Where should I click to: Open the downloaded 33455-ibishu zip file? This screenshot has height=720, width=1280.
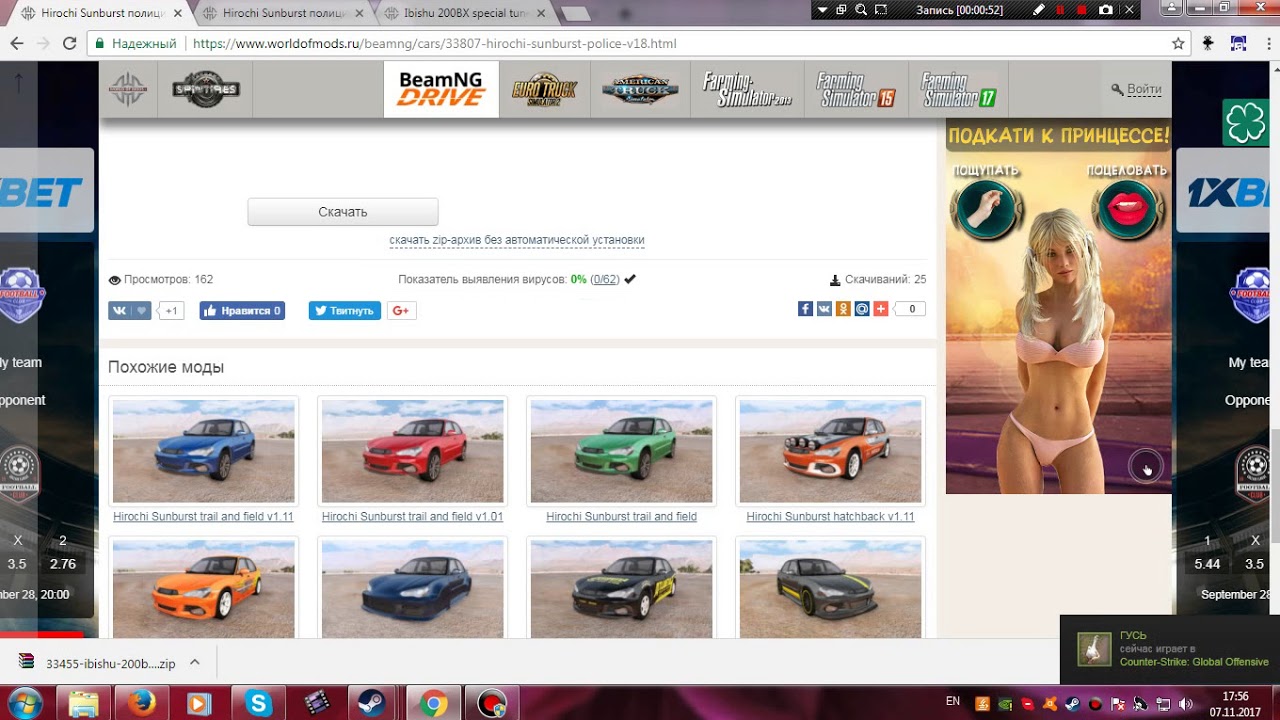[98, 663]
